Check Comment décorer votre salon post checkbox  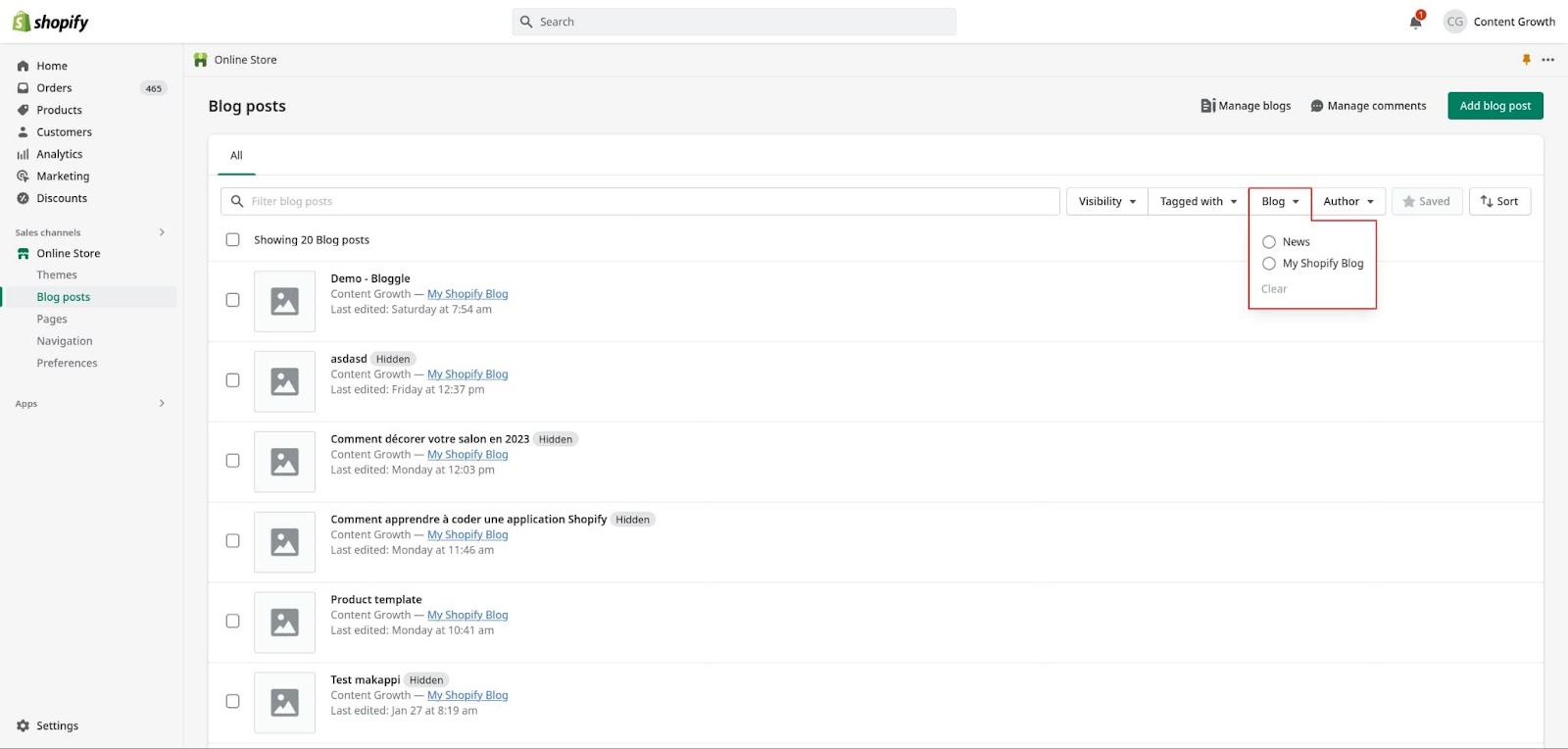coord(232,461)
